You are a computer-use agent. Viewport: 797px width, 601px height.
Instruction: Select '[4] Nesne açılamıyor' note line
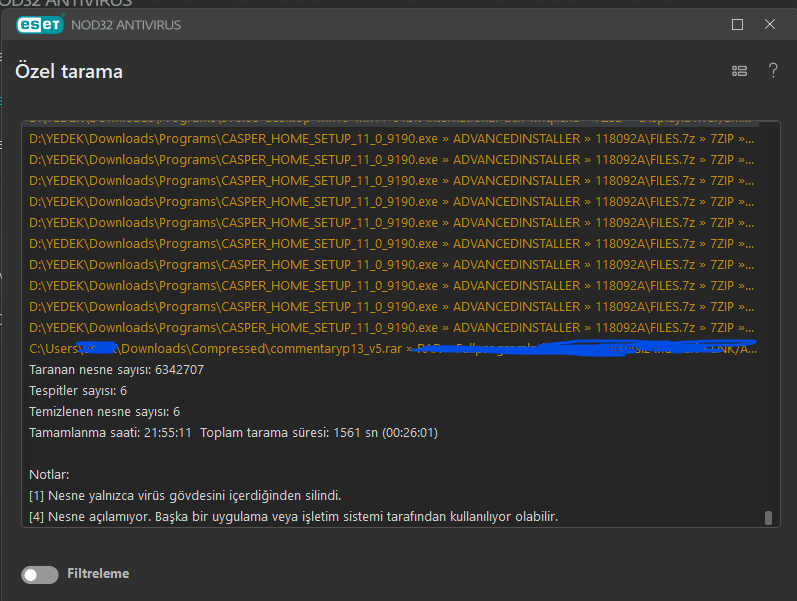293,517
